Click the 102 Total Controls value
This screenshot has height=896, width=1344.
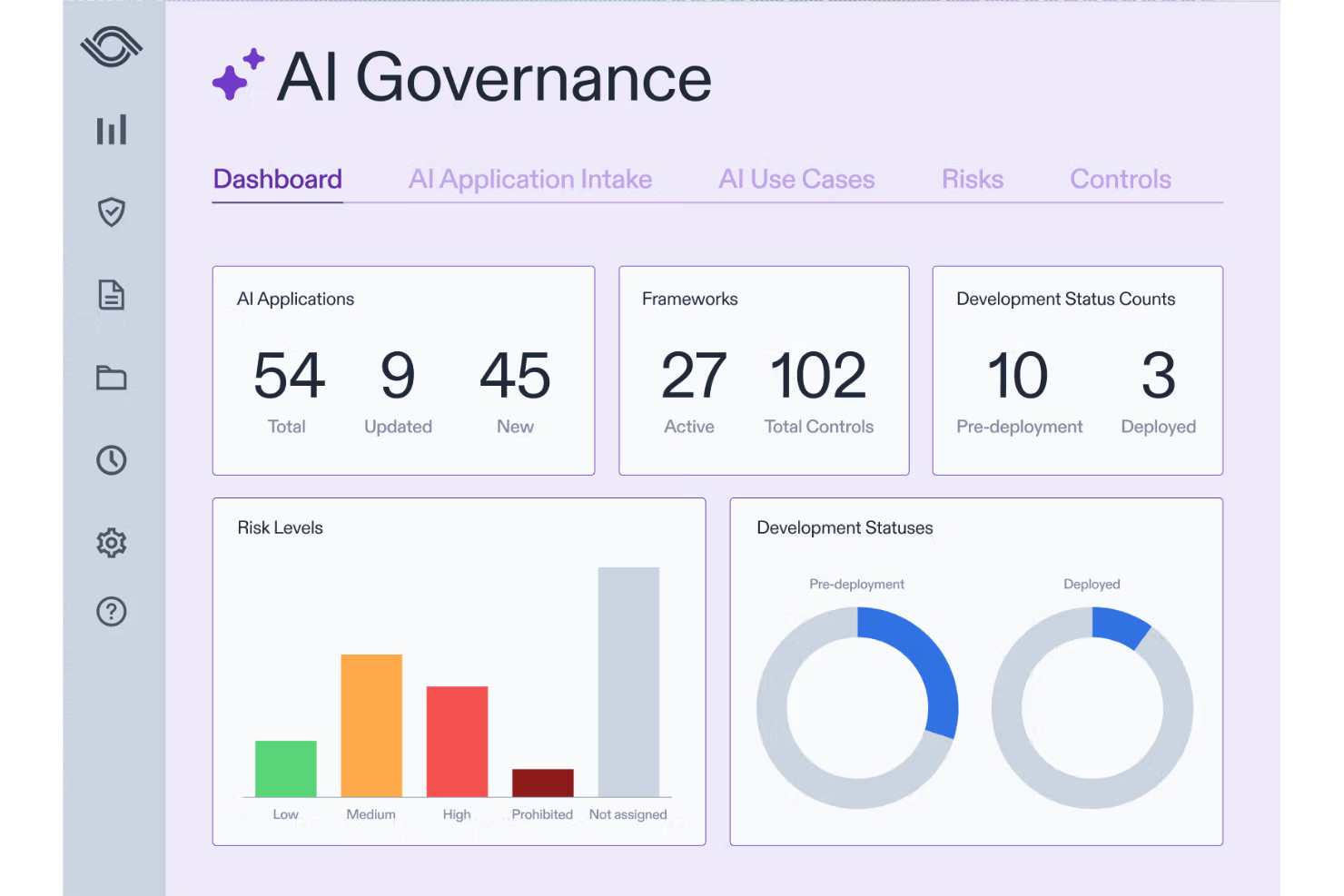coord(818,376)
